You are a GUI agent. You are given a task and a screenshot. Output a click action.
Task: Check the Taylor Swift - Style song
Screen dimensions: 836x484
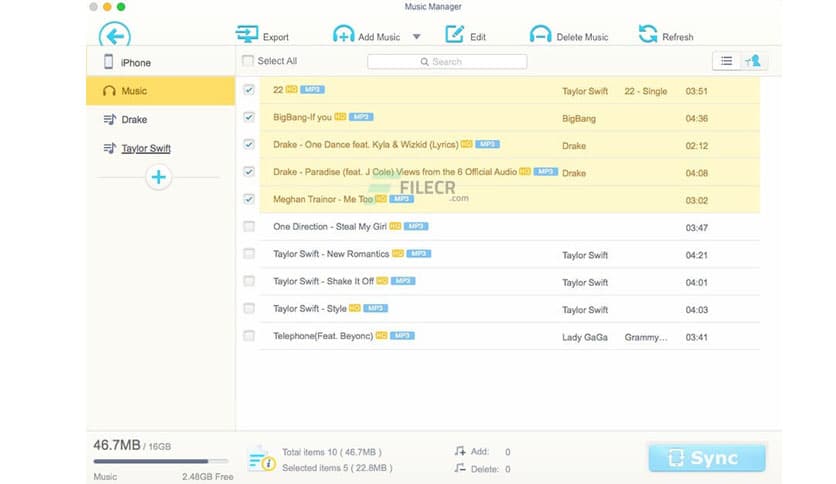[x=249, y=309]
